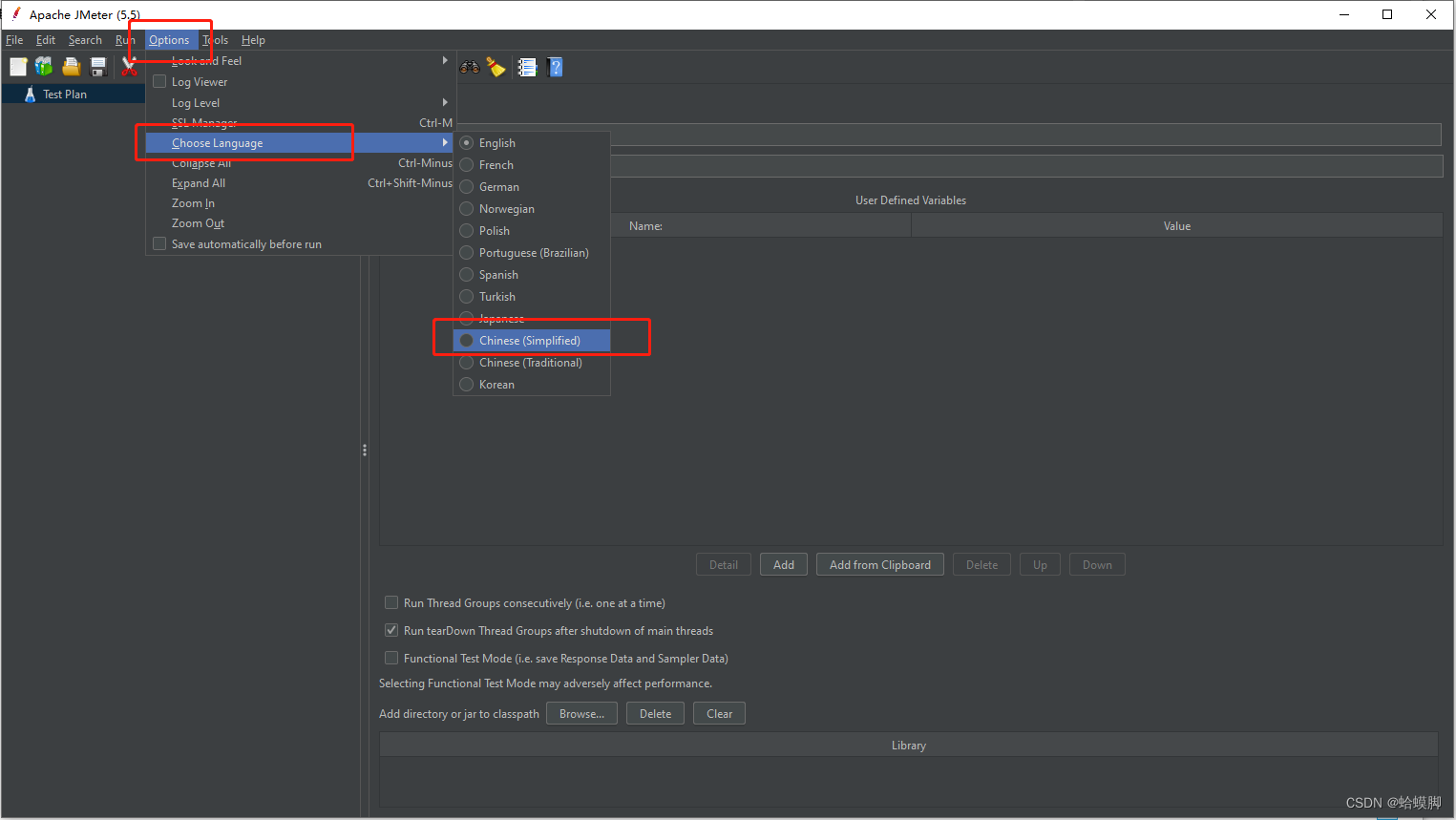
Task: Open the Options menu
Action: [x=169, y=40]
